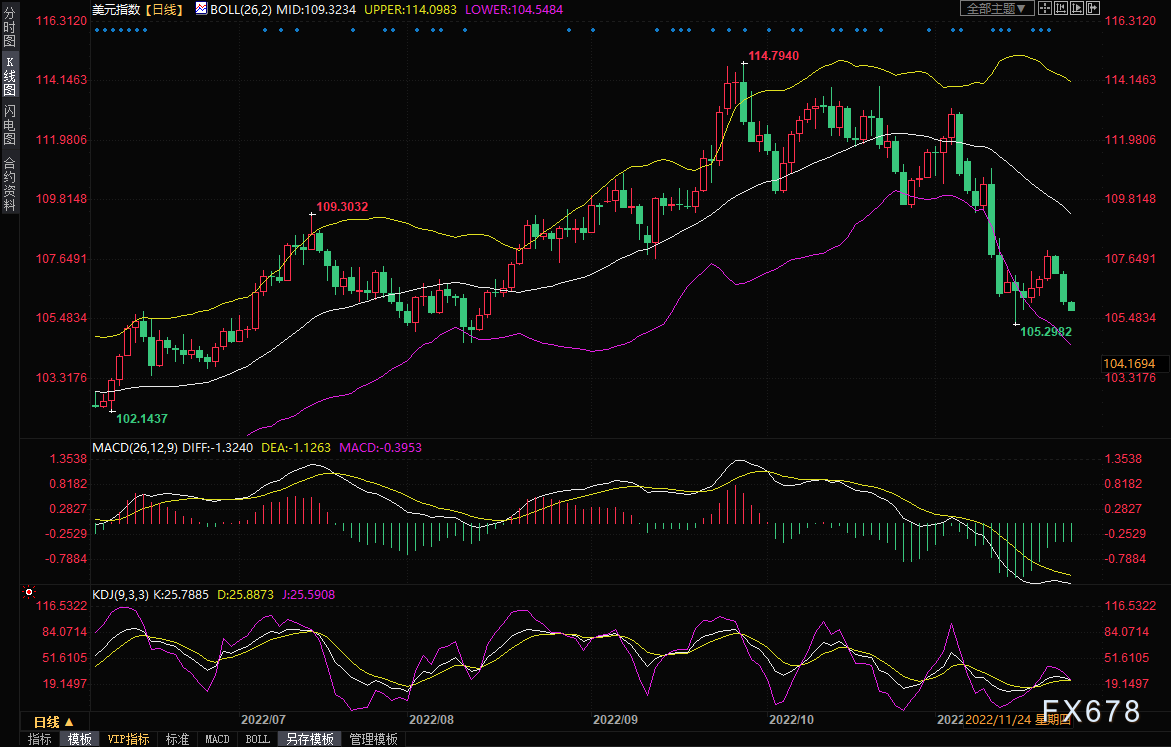Click the 管理模板 button
Viewport: 1171px width, 747px height.
click(373, 740)
